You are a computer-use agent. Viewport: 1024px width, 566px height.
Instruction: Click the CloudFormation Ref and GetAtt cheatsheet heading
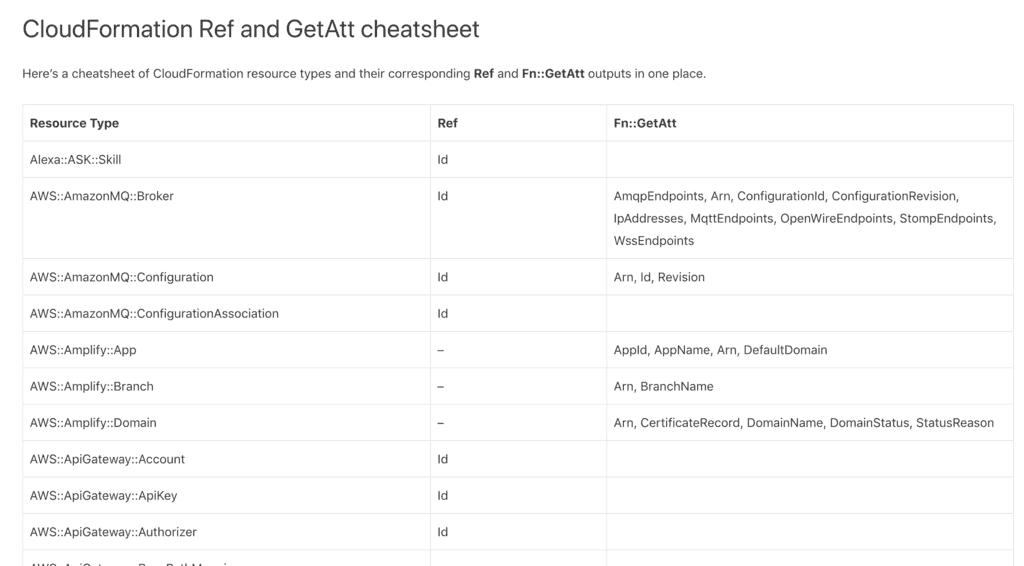click(x=251, y=29)
